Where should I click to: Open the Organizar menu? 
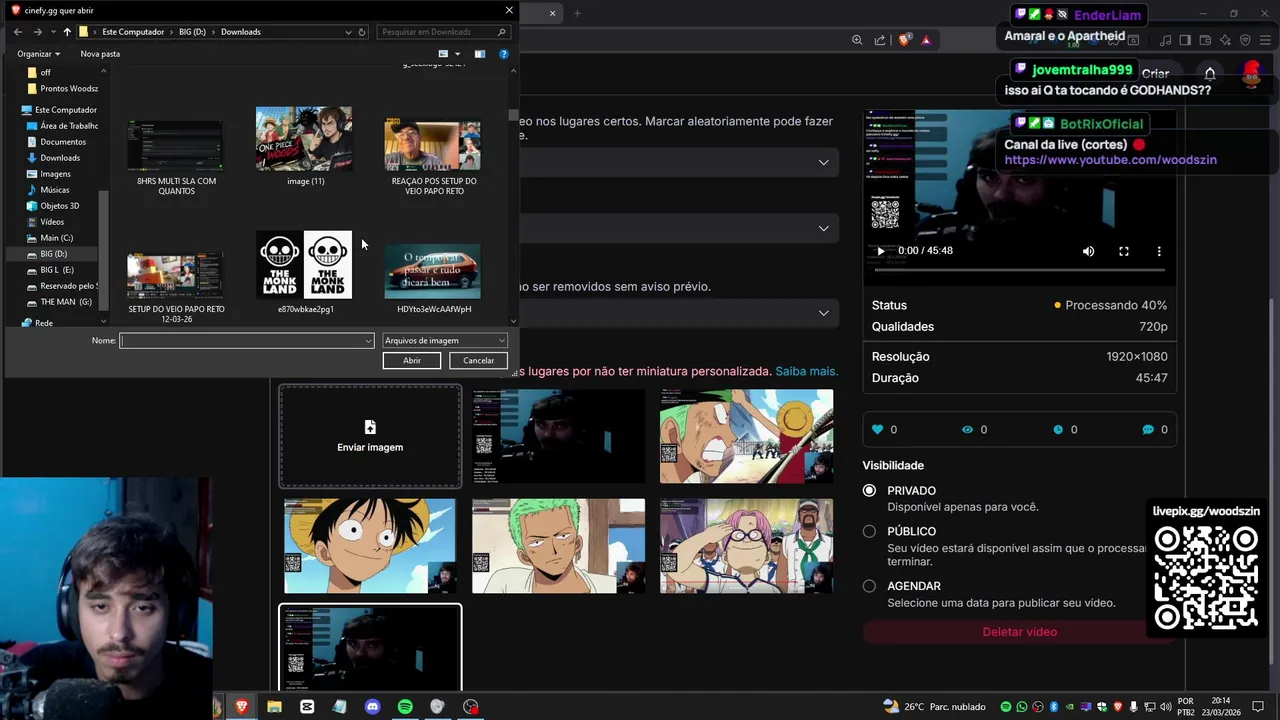[38, 54]
